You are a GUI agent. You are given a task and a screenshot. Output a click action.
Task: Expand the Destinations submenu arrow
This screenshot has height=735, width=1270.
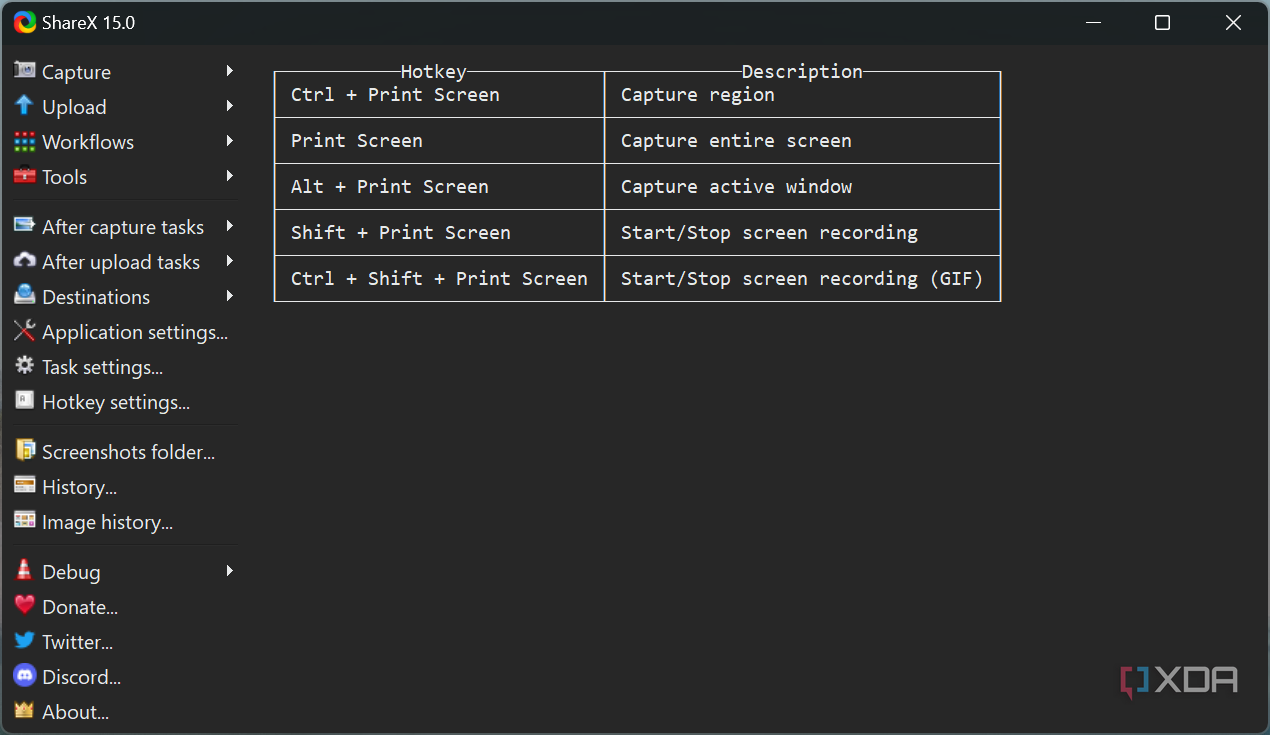(230, 297)
